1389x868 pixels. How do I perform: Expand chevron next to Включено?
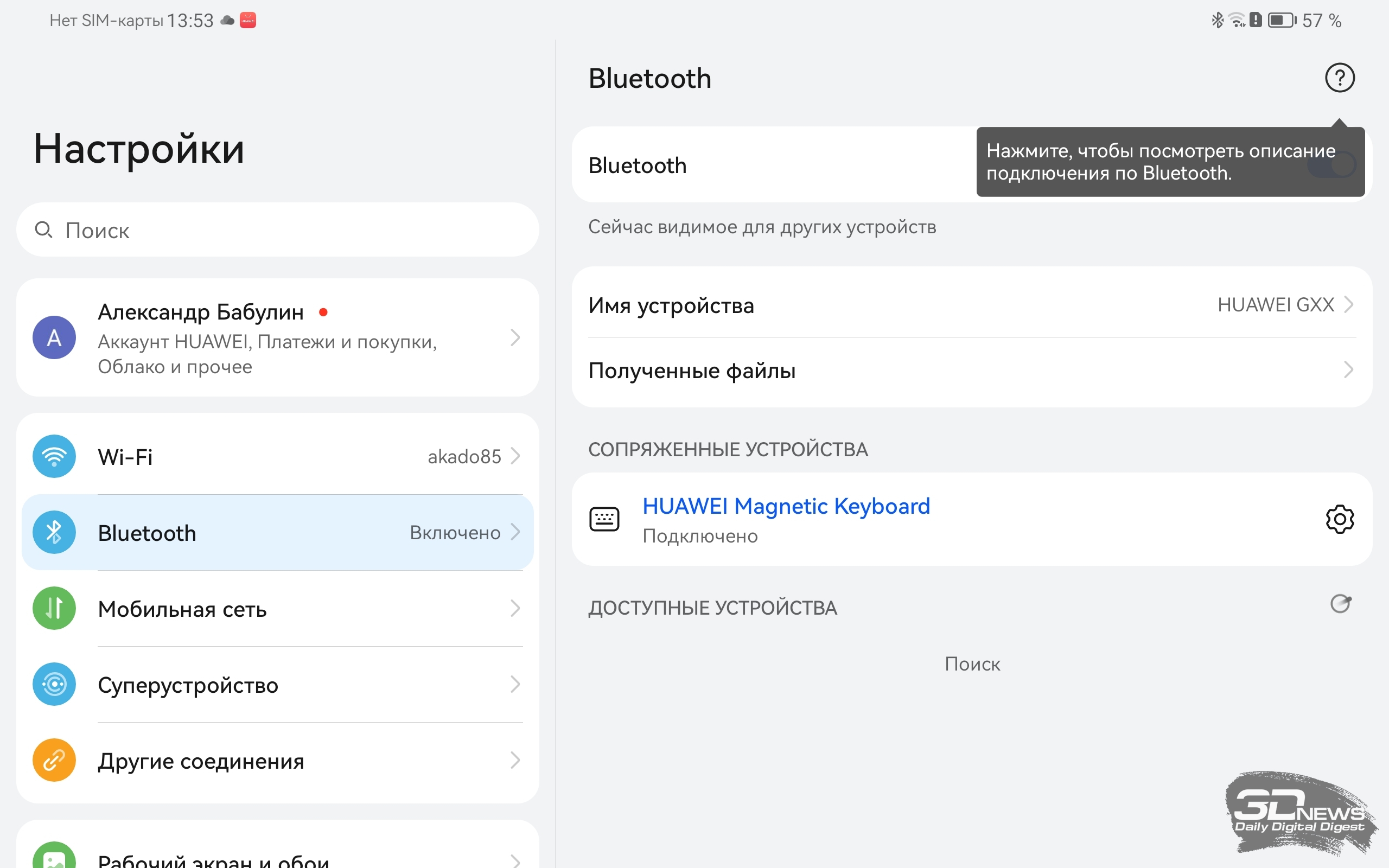(x=515, y=532)
